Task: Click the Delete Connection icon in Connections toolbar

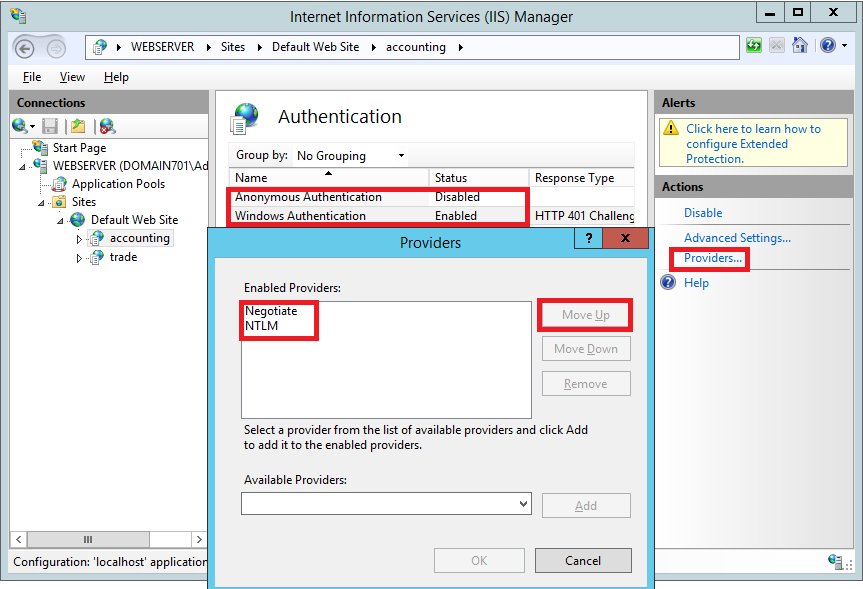Action: click(x=107, y=126)
